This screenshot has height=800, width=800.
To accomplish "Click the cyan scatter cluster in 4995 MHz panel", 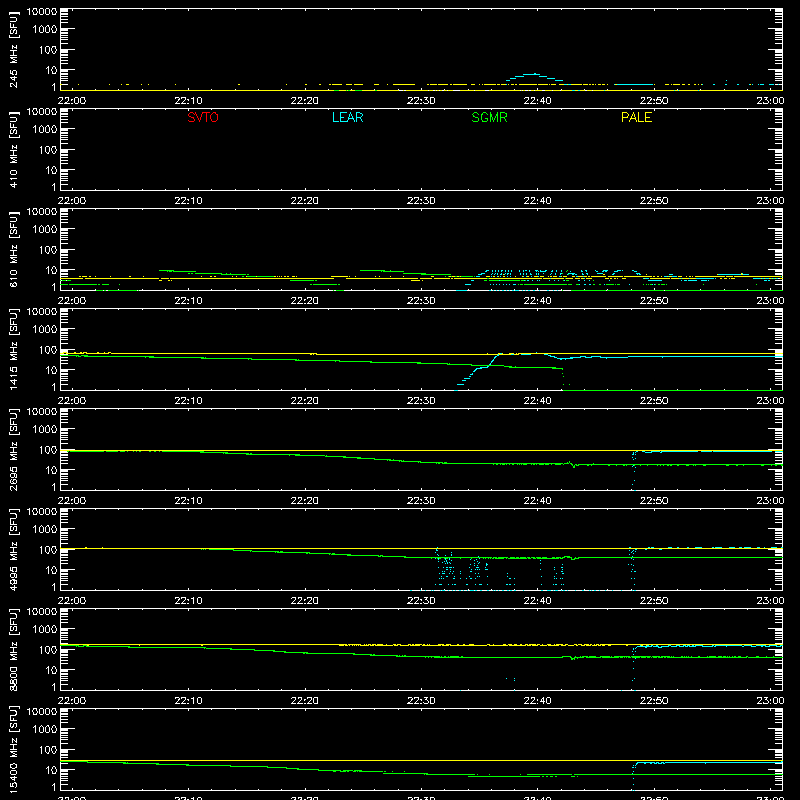I will pyautogui.click(x=446, y=567).
